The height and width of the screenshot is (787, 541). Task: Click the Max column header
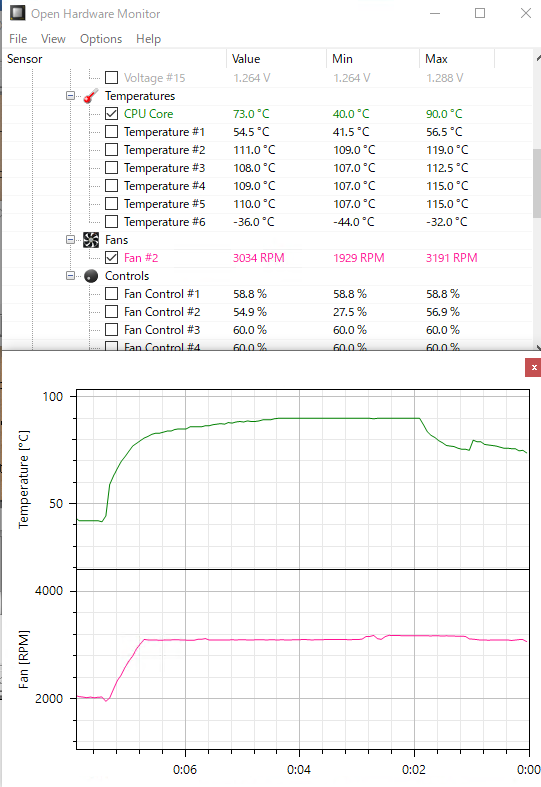(457, 59)
